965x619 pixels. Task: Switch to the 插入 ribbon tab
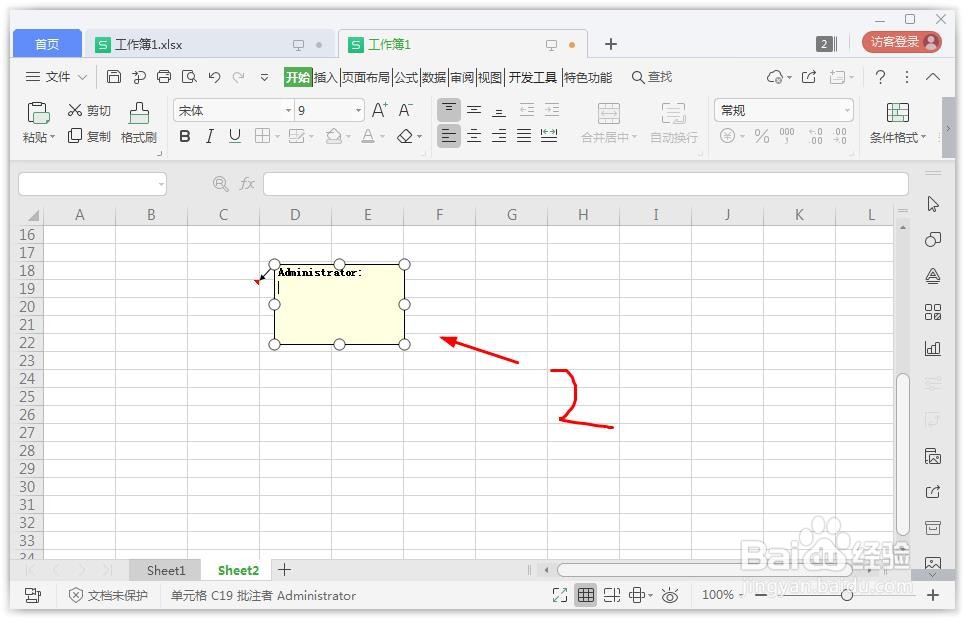[x=326, y=77]
